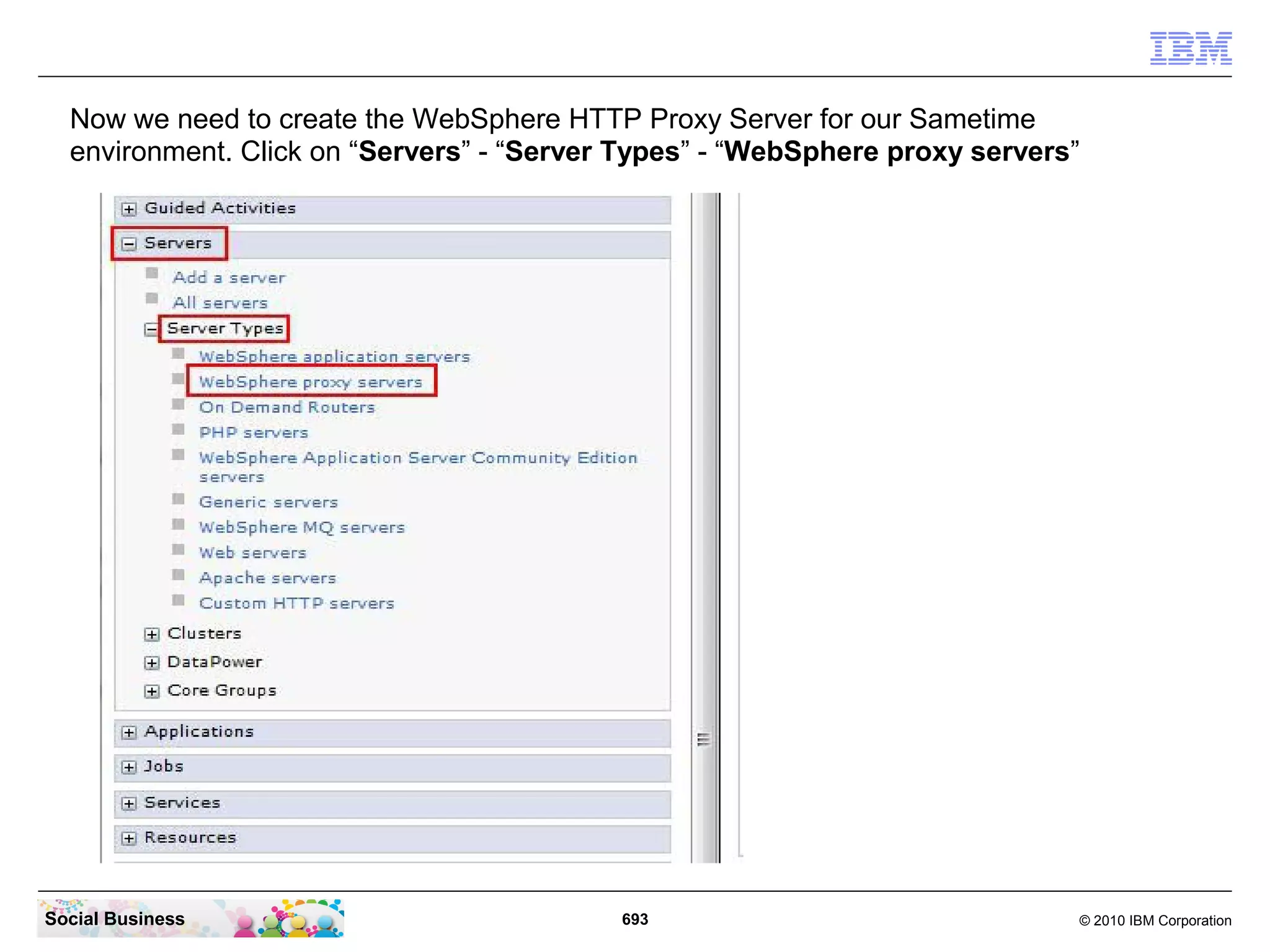The height and width of the screenshot is (952, 1270).
Task: Expand the Services section
Action: click(x=129, y=803)
